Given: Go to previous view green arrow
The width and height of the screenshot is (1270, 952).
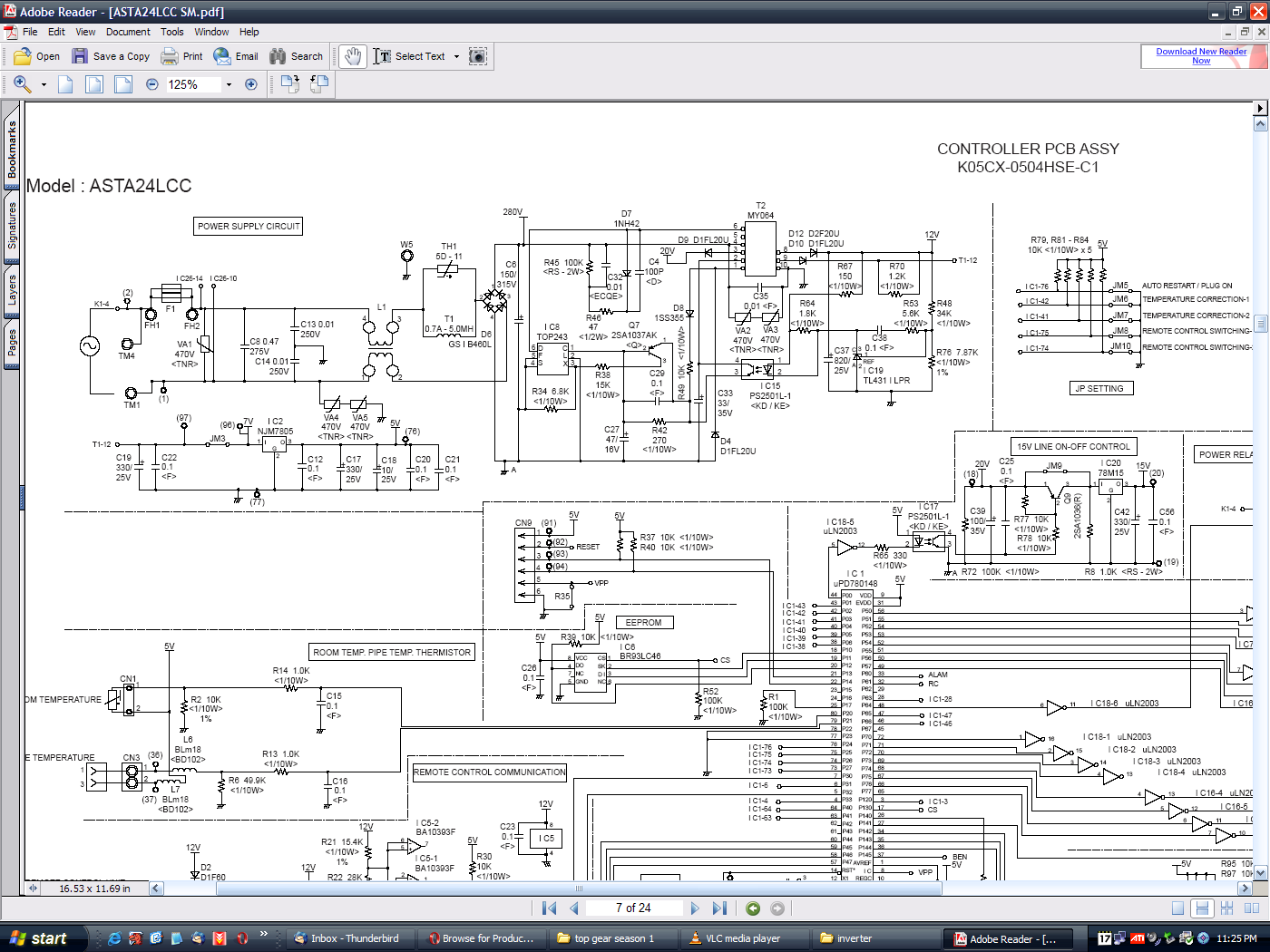Looking at the screenshot, I should (x=753, y=908).
